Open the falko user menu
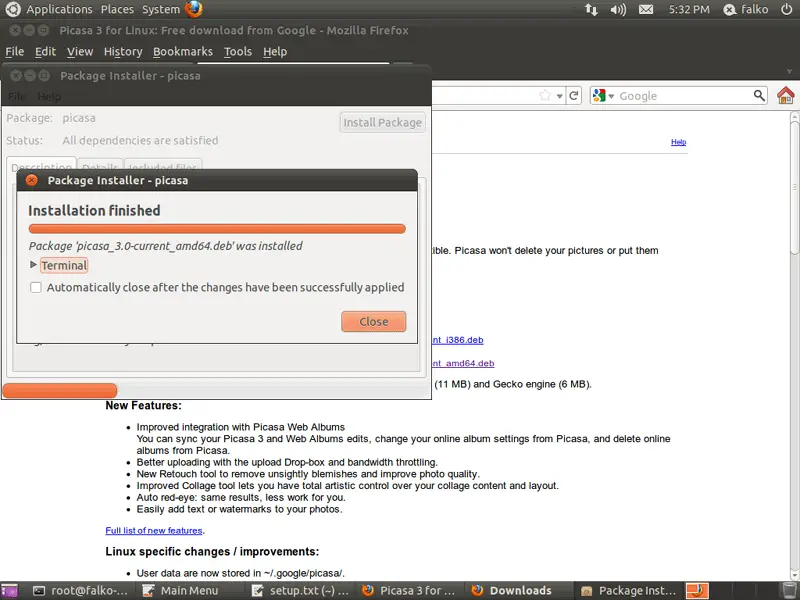The image size is (800, 600). (x=745, y=9)
